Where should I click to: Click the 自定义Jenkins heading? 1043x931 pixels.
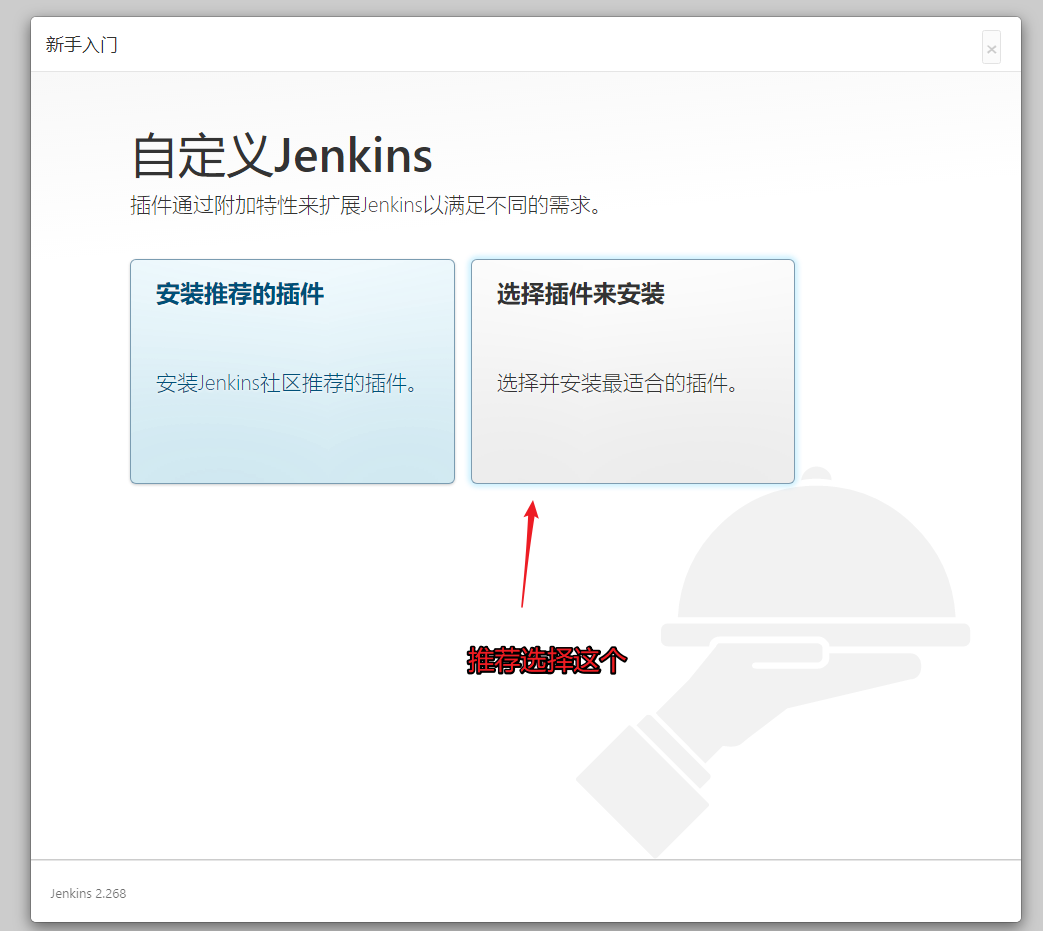(282, 156)
